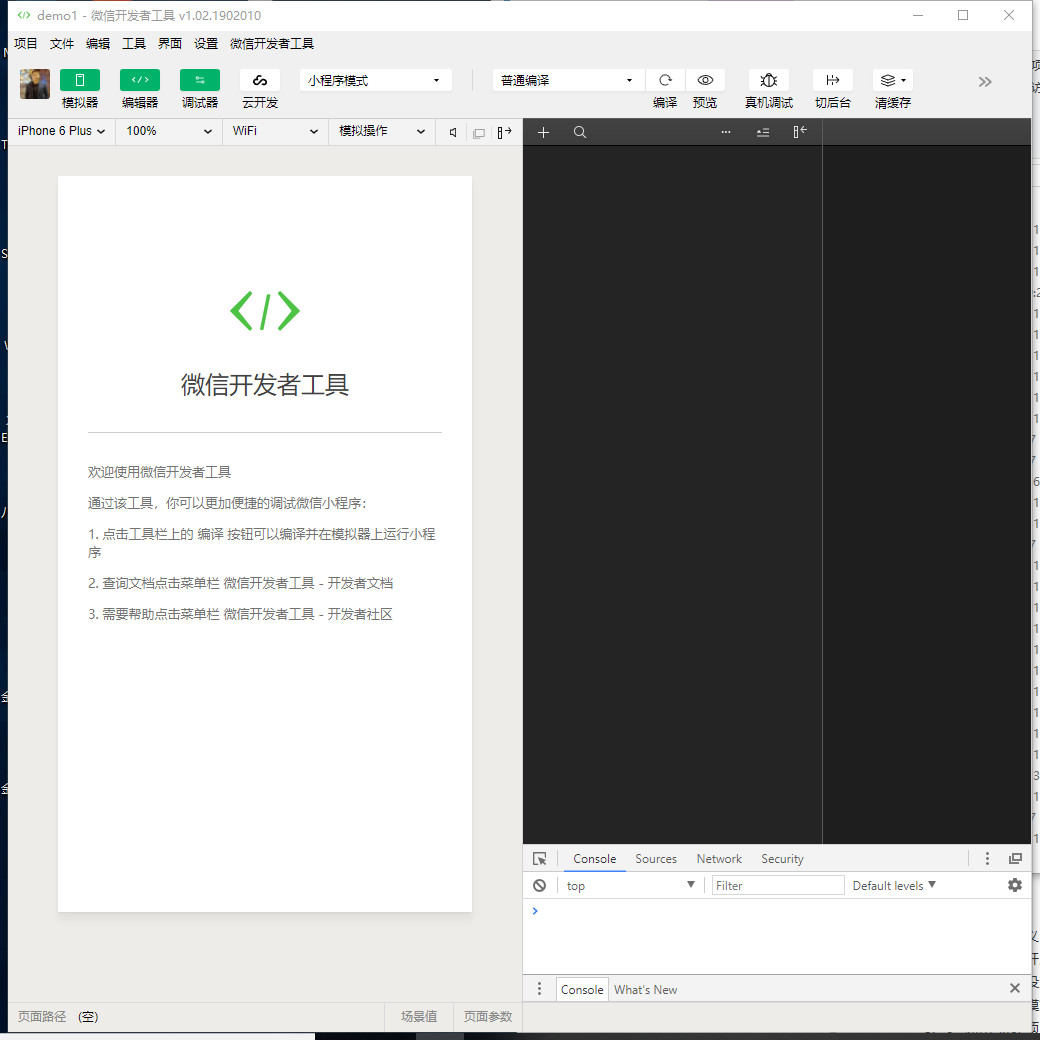The width and height of the screenshot is (1040, 1040).
Task: Click the 需要帮助 developer community instruction line
Action: (x=240, y=614)
